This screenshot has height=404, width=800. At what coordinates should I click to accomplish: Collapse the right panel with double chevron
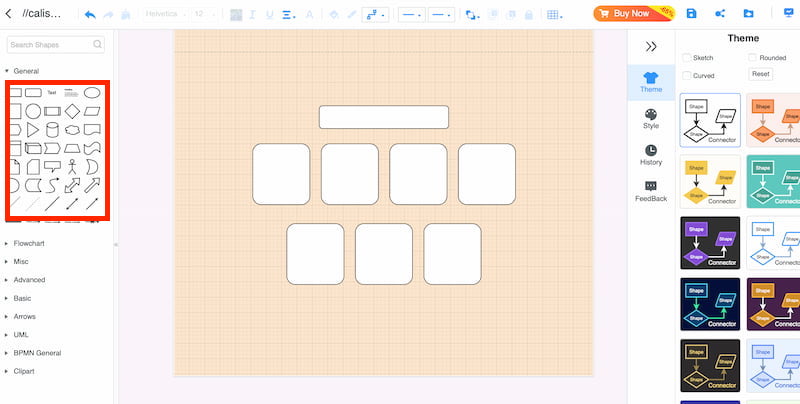coord(651,46)
